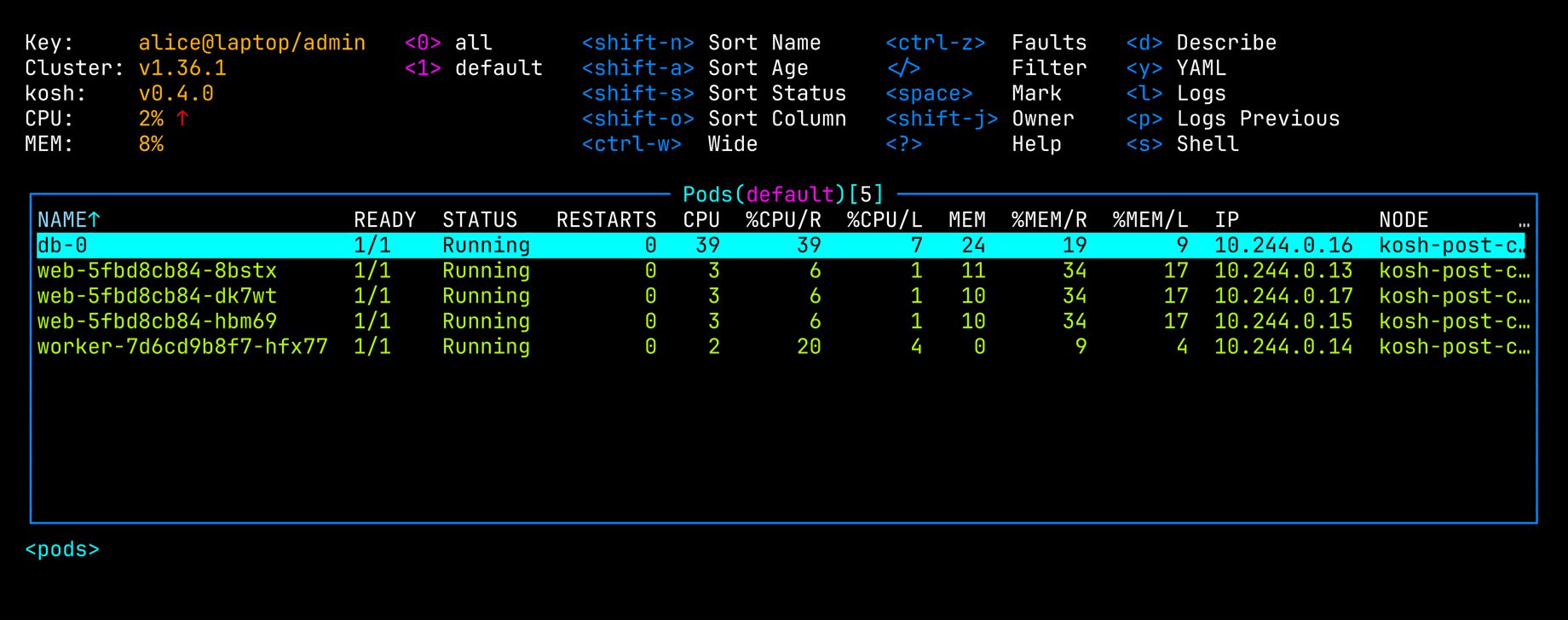Click the kosh version v0.4.0
Screen dimensions: 1568x620
click(176, 94)
